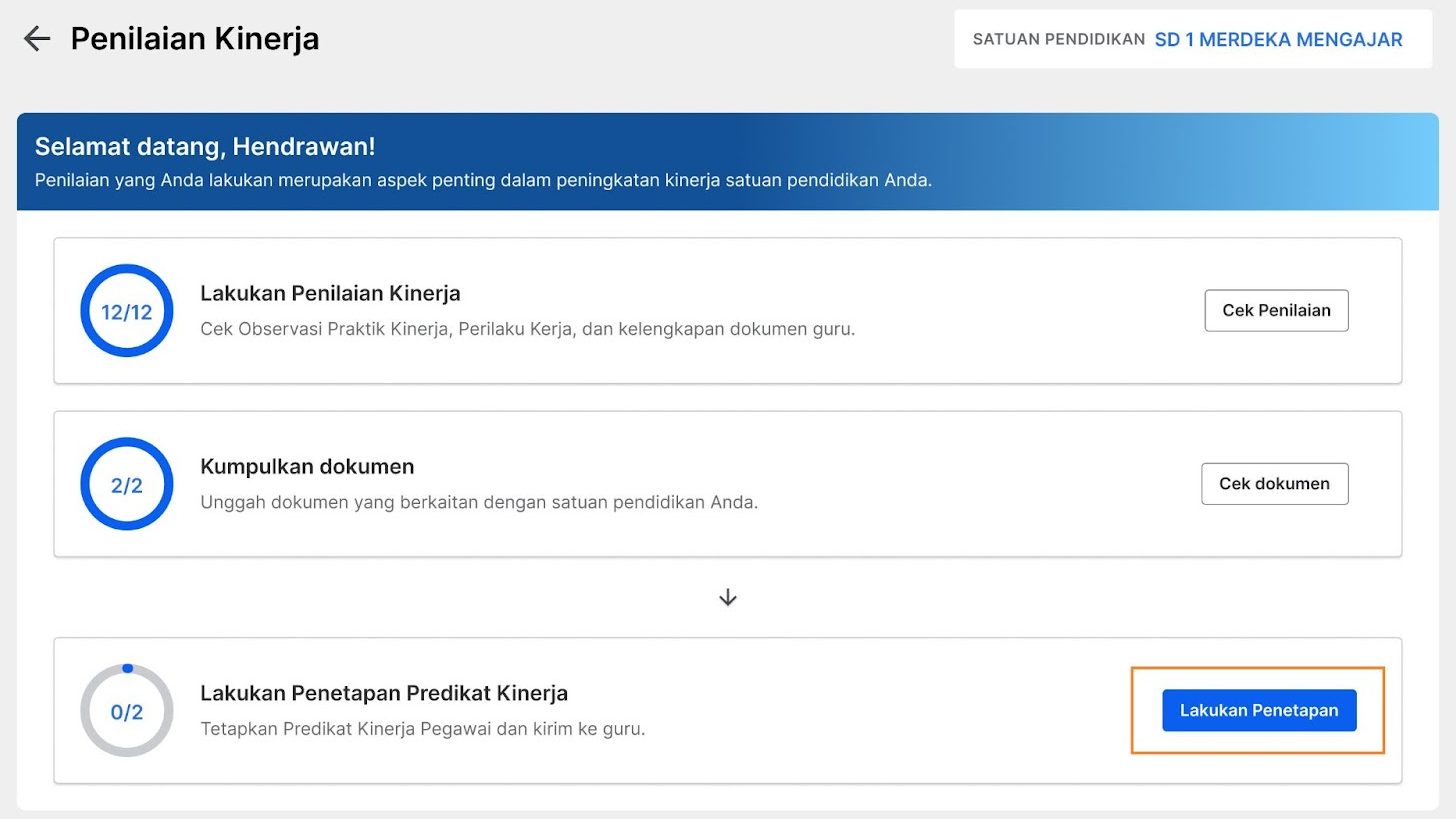Click the Selamat datang, Hendrawan! greeting
The height and width of the screenshot is (819, 1456).
click(205, 146)
